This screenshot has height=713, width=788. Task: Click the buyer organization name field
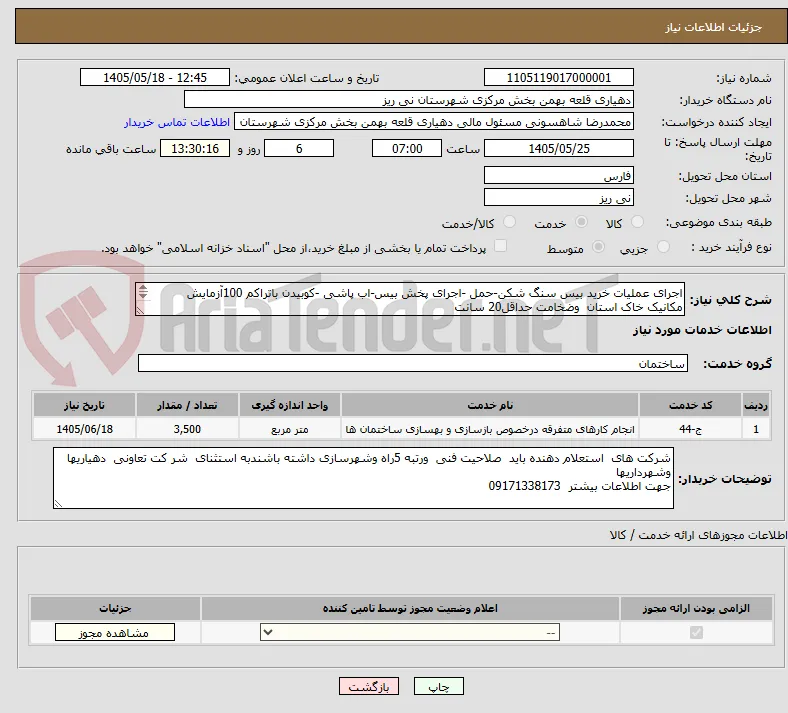[x=409, y=100]
